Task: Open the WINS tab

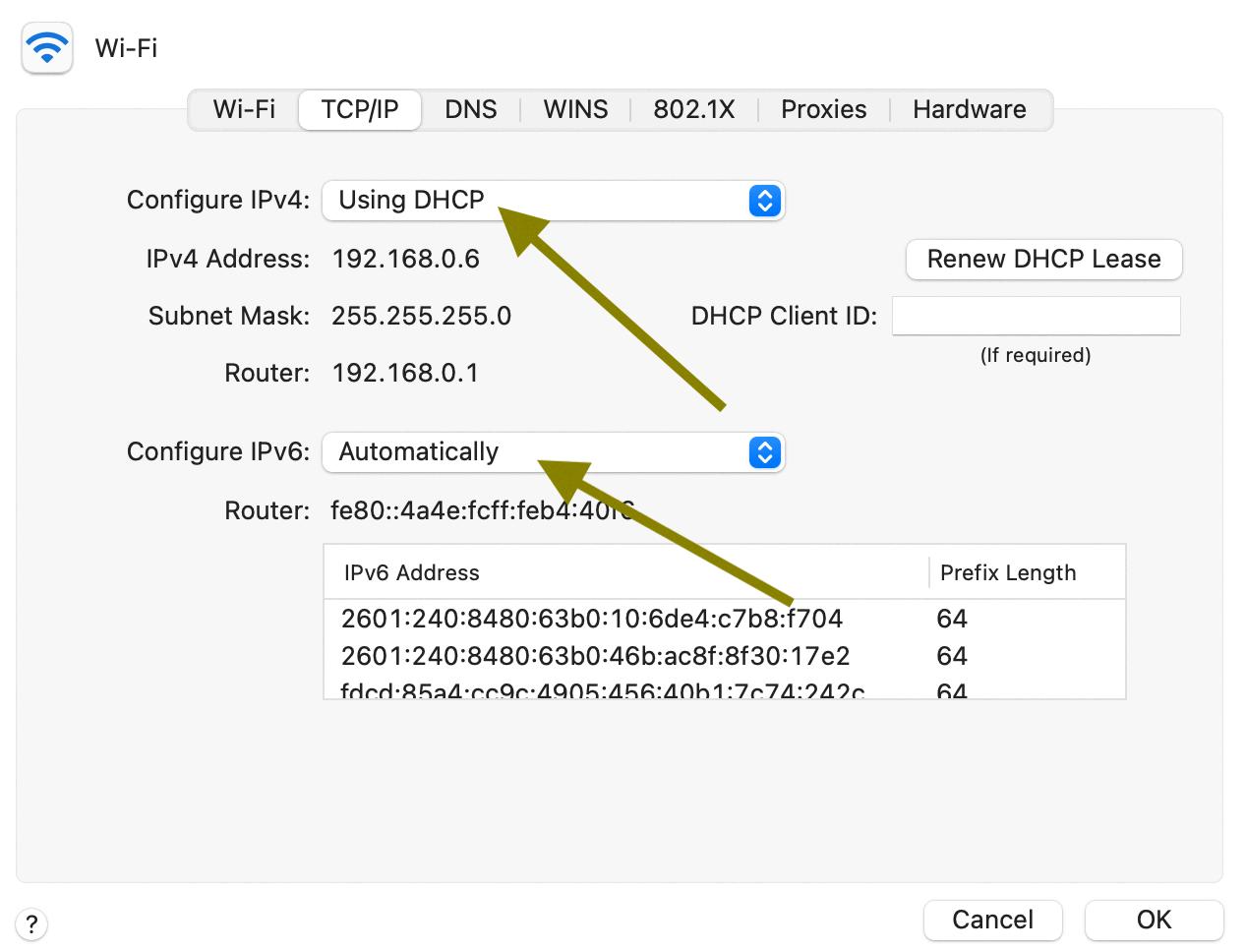Action: [575, 109]
